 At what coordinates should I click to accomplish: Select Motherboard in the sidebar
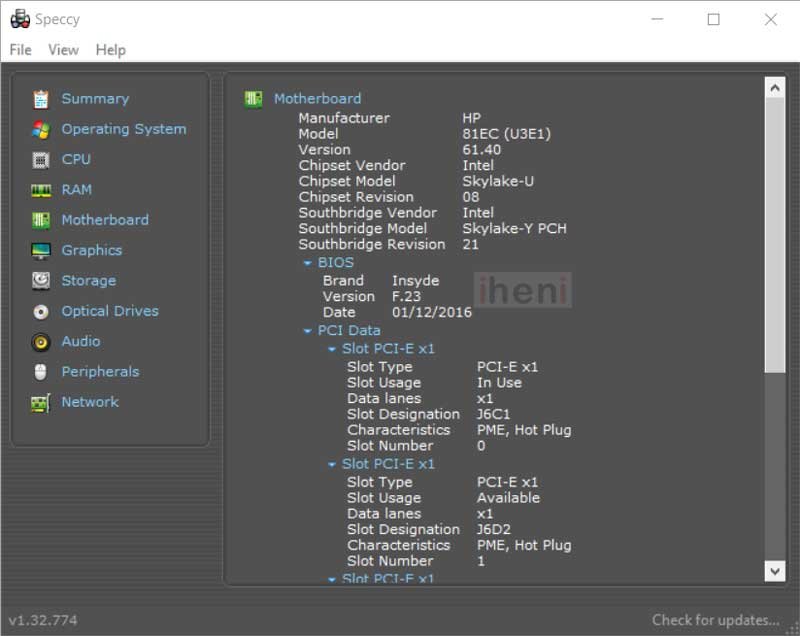click(105, 220)
